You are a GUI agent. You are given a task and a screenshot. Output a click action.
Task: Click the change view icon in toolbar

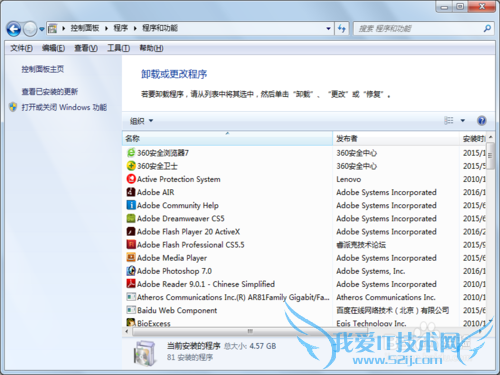point(449,120)
